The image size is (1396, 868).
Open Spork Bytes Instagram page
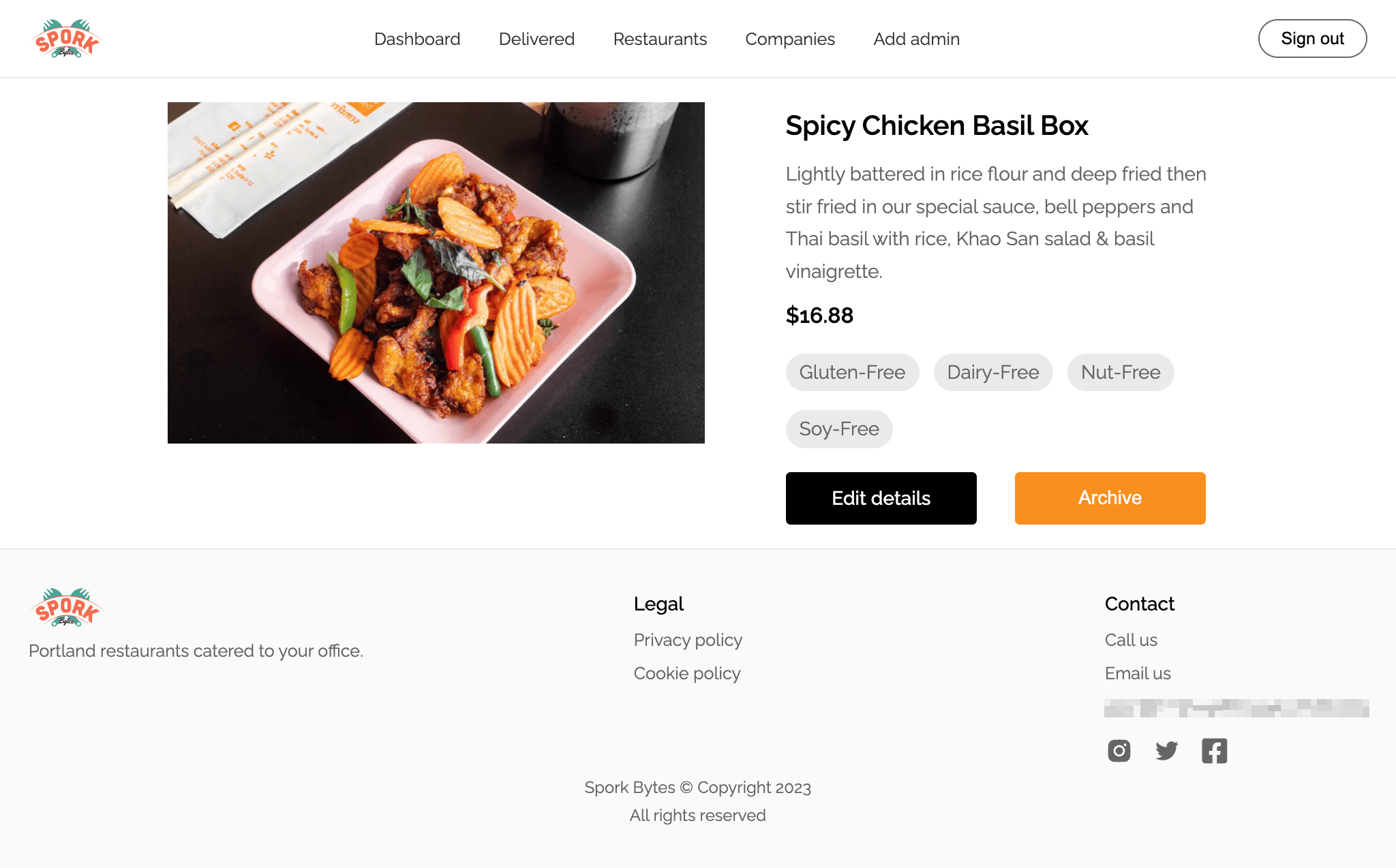(x=1119, y=751)
